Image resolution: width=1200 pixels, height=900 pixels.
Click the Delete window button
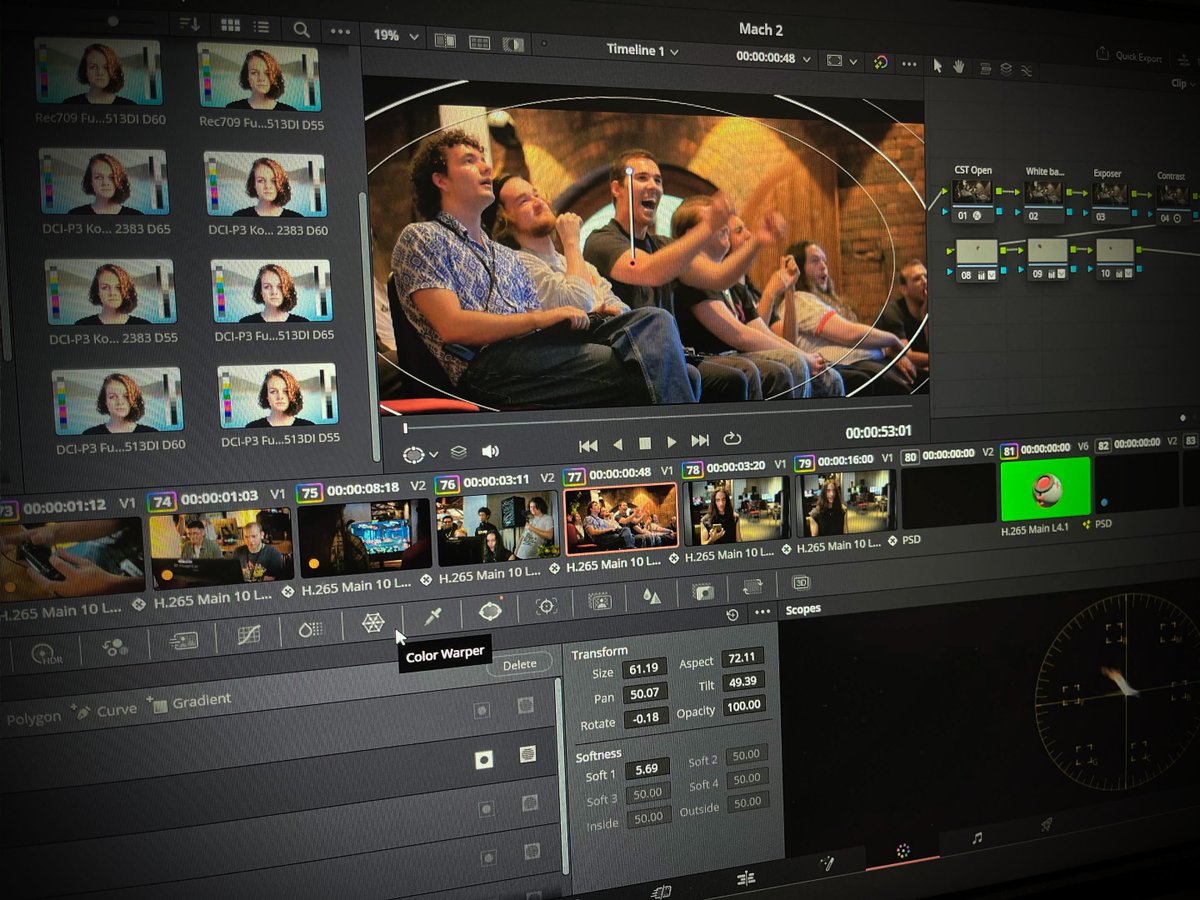click(x=519, y=664)
